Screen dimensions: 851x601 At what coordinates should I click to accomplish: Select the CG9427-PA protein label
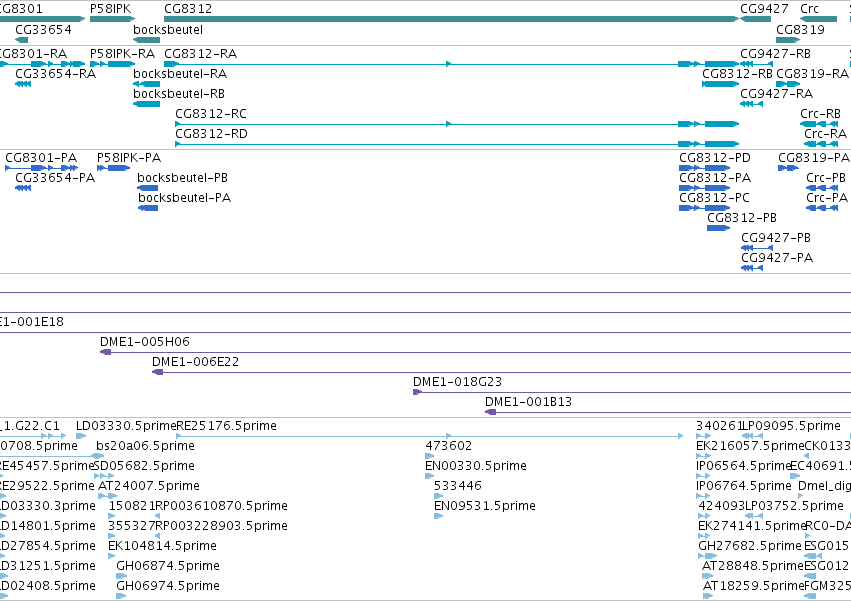[777, 258]
